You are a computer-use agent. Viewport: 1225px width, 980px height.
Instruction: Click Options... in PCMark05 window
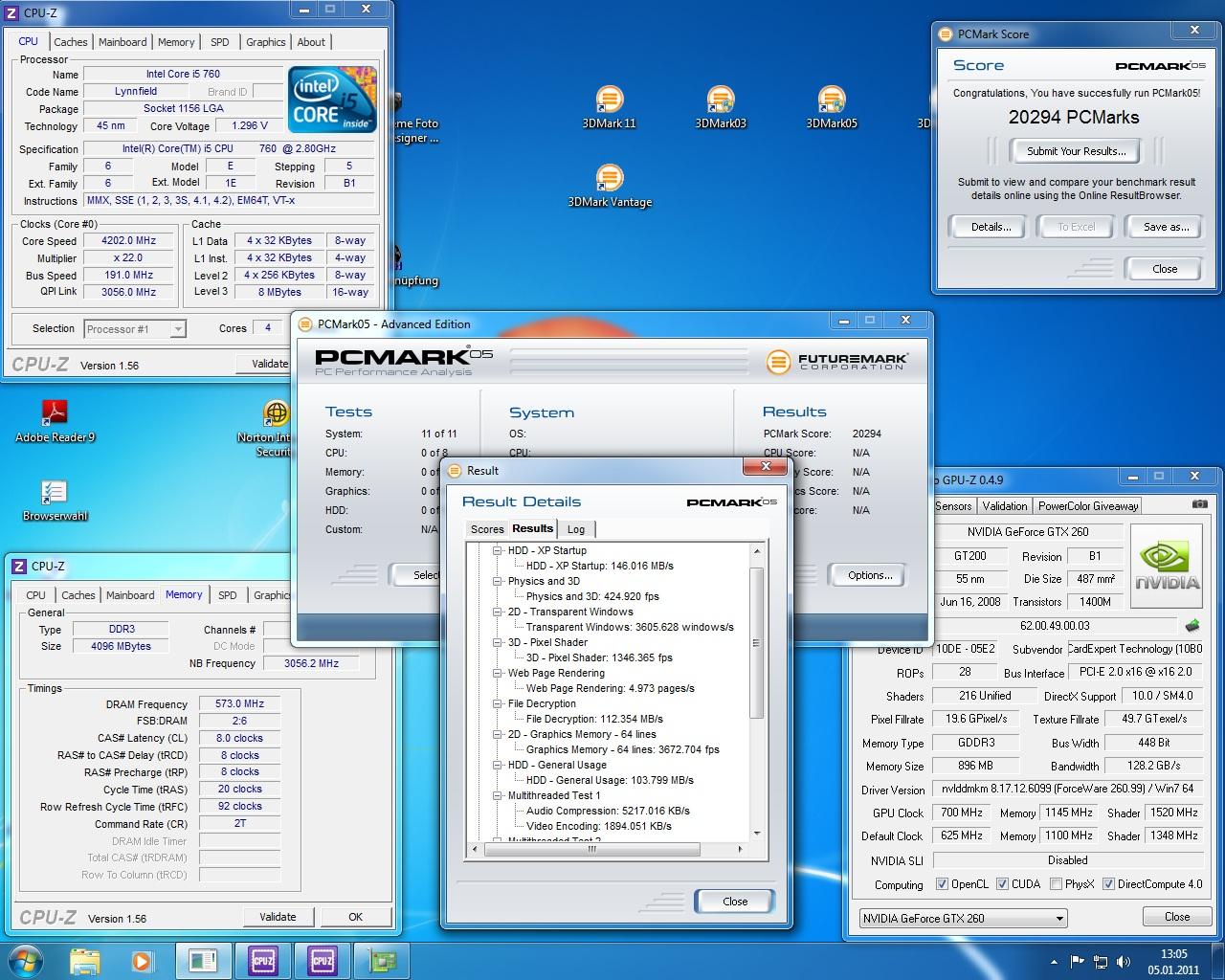point(870,575)
